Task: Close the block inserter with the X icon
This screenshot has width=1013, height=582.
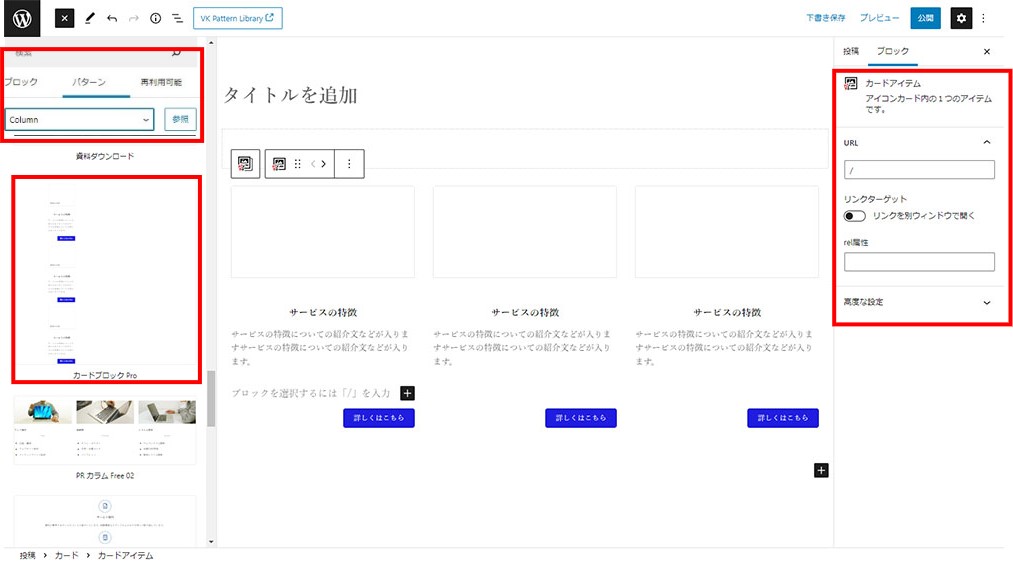Action: click(64, 18)
